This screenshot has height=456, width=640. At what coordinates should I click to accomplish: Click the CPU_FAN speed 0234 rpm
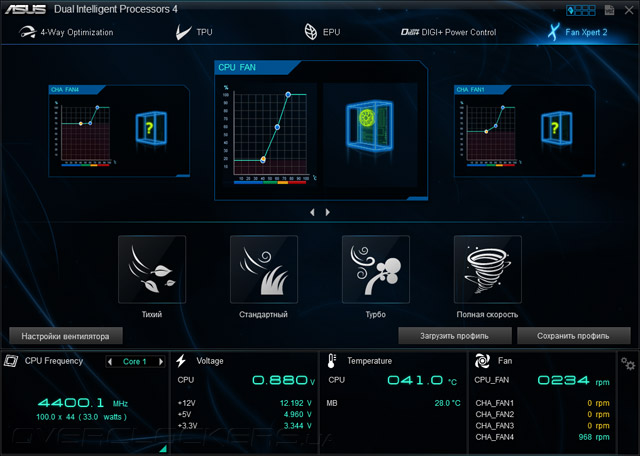[573, 380]
